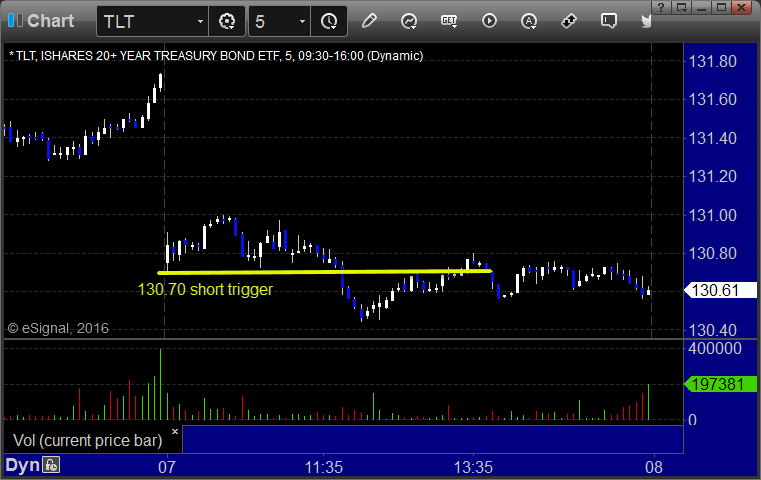Open the symbol settings gear menu
The width and height of the screenshot is (761, 480).
click(227, 21)
